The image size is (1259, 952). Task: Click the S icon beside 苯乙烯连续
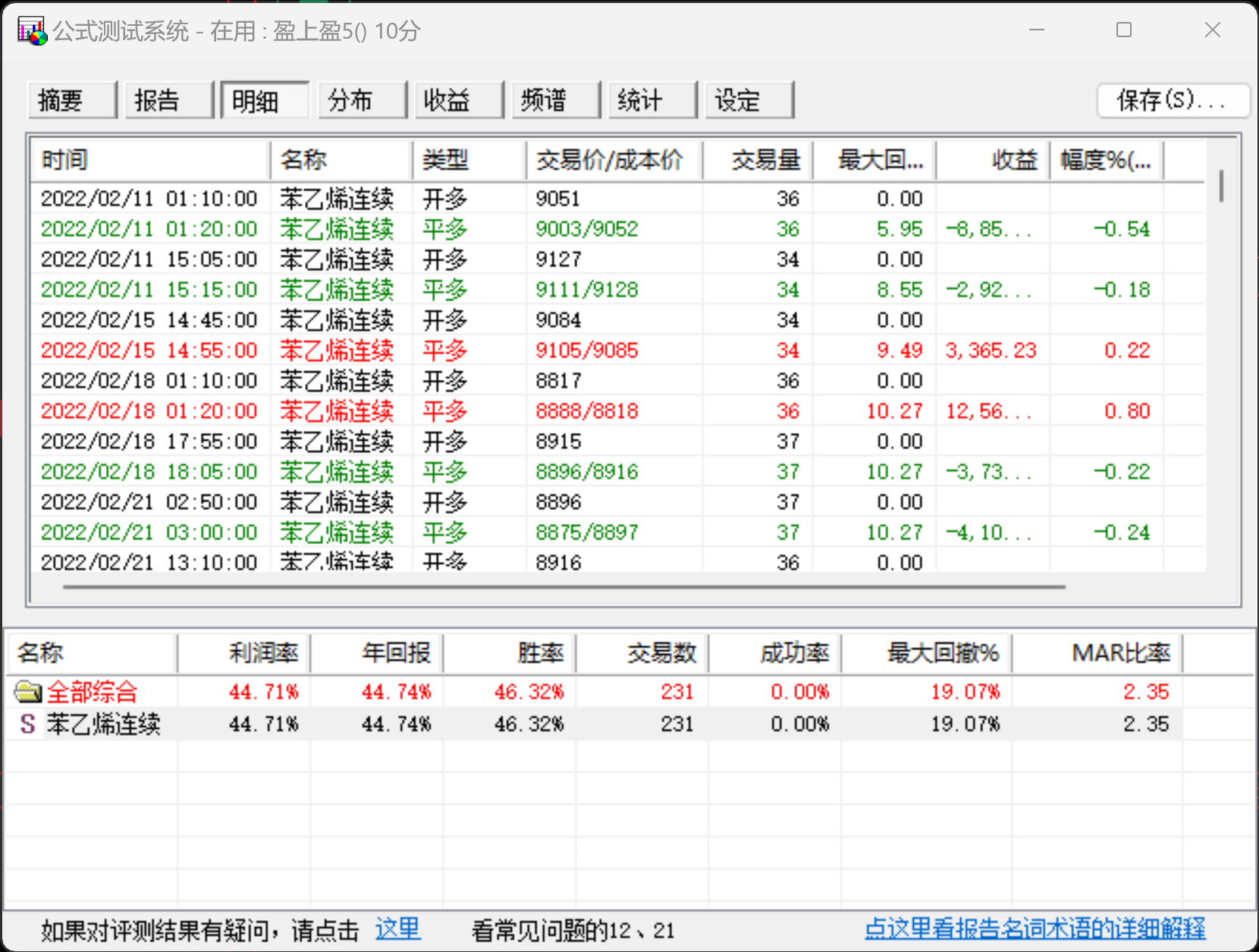click(x=28, y=724)
